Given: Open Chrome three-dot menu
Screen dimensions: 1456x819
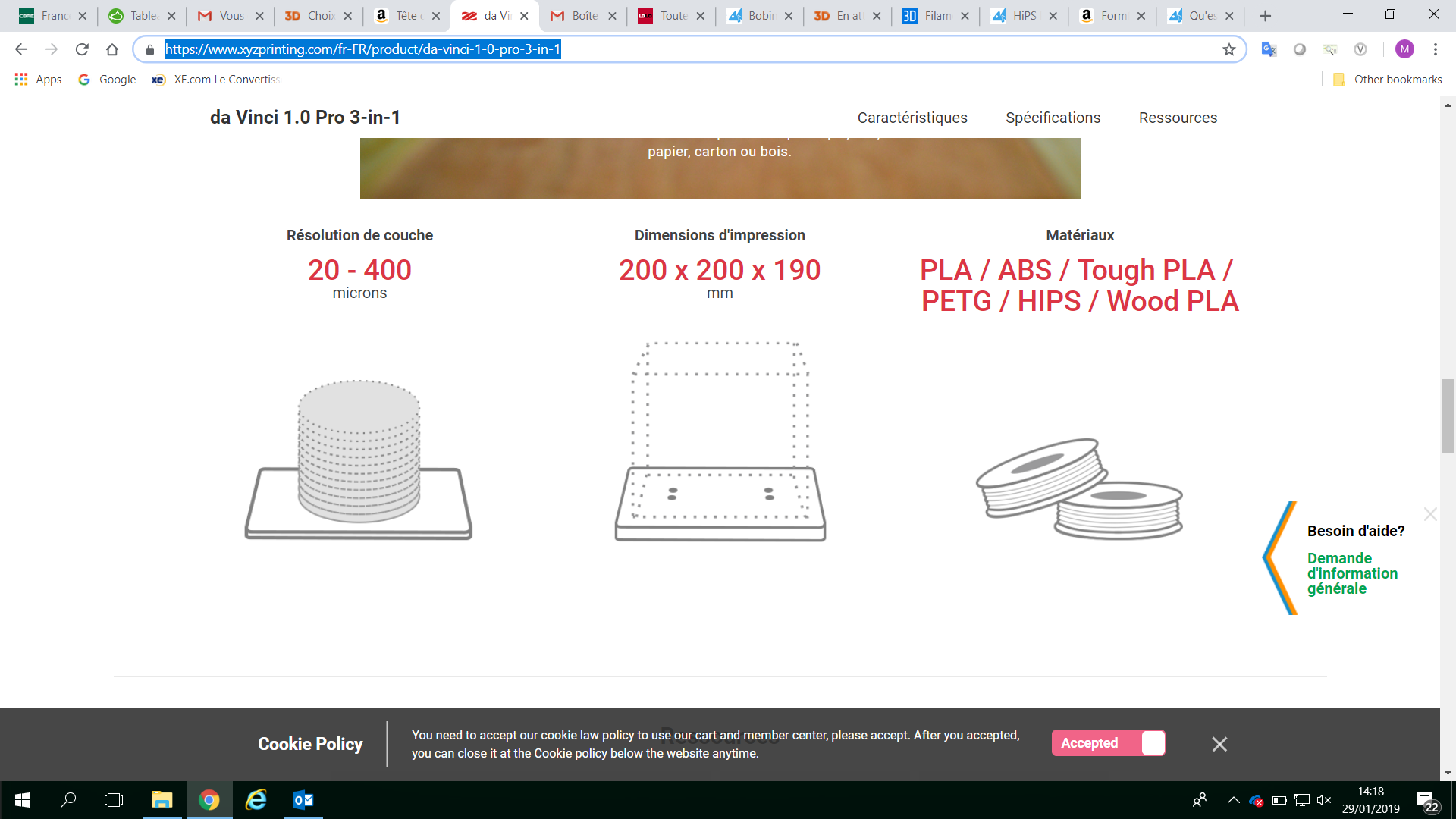Looking at the screenshot, I should [x=1436, y=49].
